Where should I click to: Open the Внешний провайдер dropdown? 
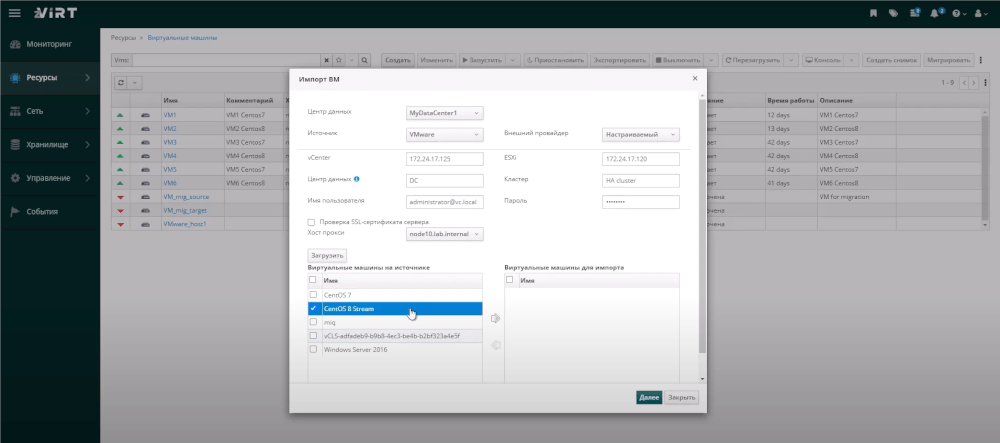(641, 134)
